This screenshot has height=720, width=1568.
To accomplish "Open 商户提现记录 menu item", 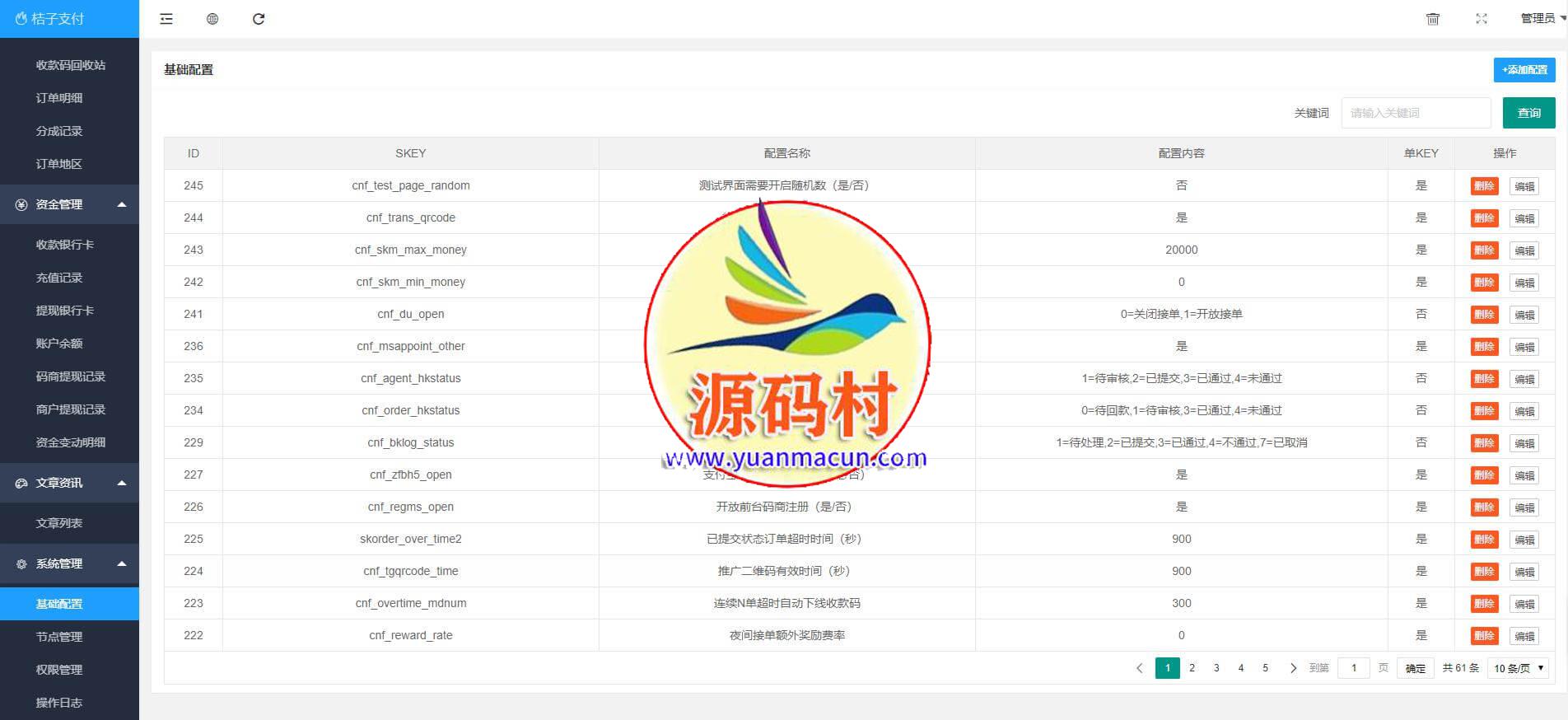I will (x=70, y=409).
